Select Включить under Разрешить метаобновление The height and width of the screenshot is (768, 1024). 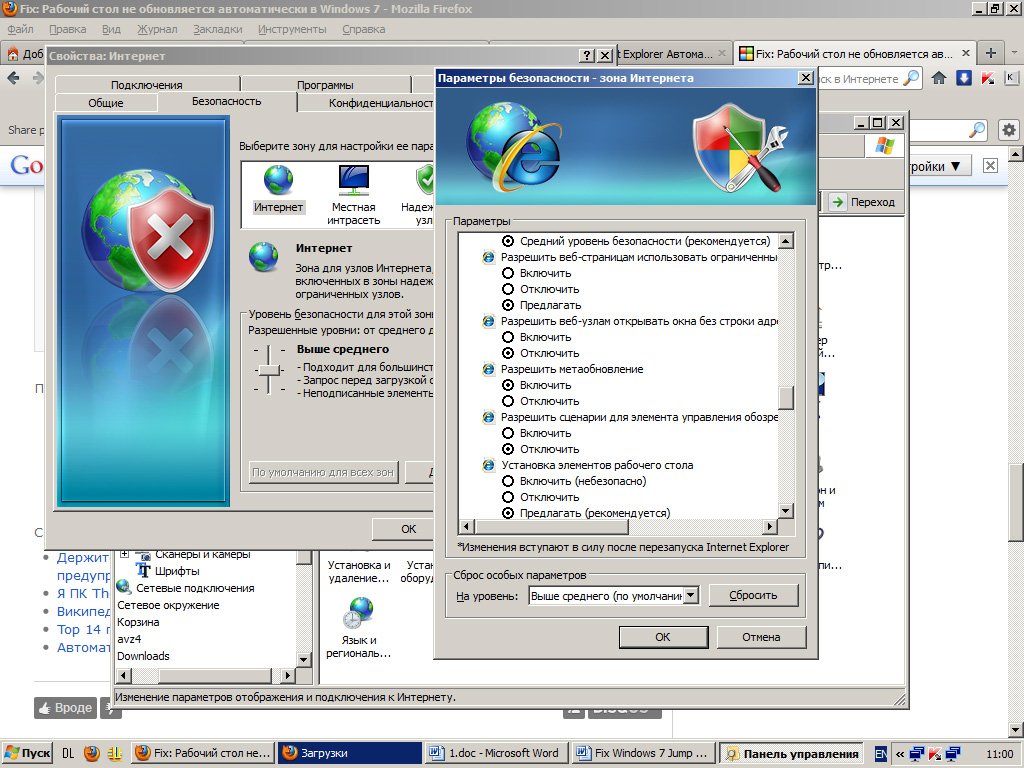coord(508,385)
